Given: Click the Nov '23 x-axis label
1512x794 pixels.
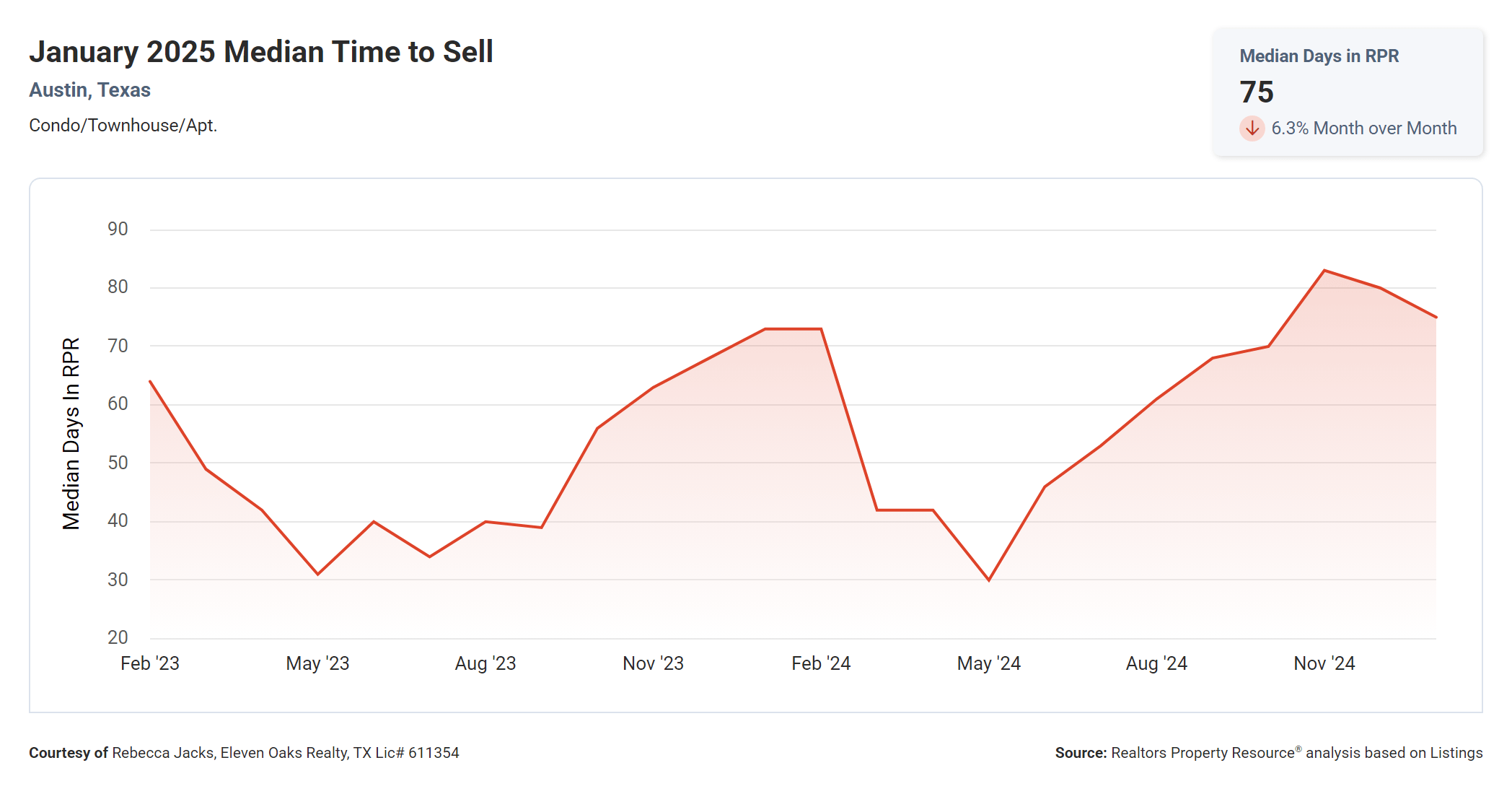Looking at the screenshot, I should [x=653, y=663].
